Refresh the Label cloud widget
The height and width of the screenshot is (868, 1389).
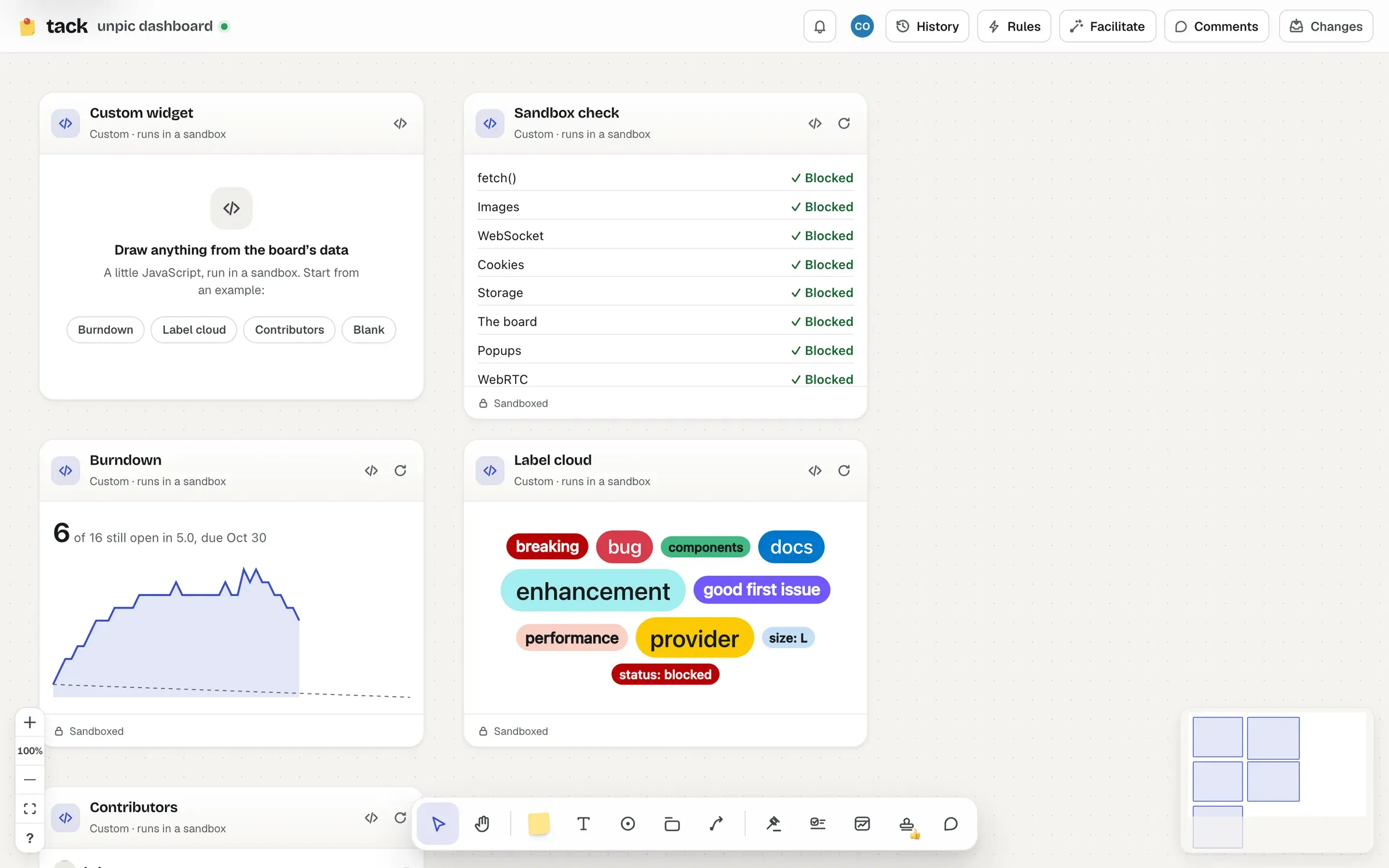[x=844, y=470]
